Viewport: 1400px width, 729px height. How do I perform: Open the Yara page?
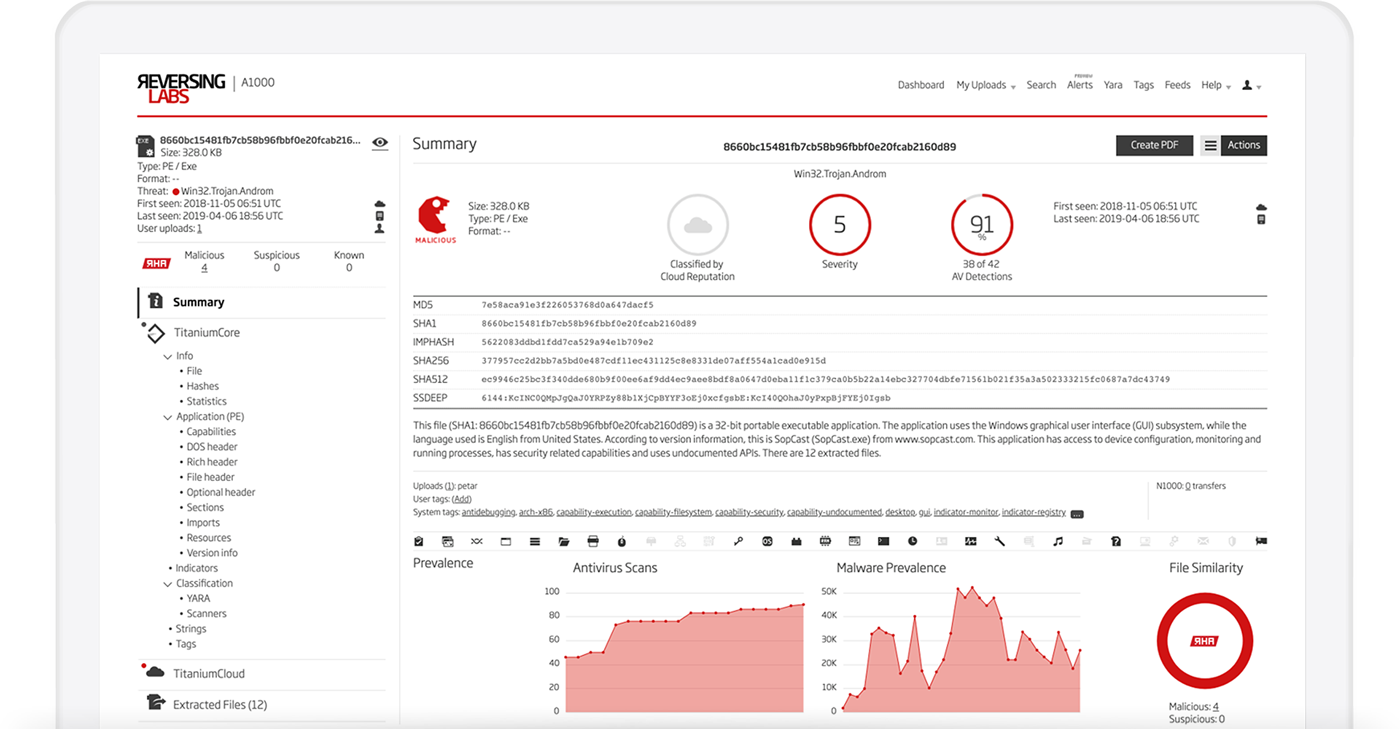tap(1113, 86)
